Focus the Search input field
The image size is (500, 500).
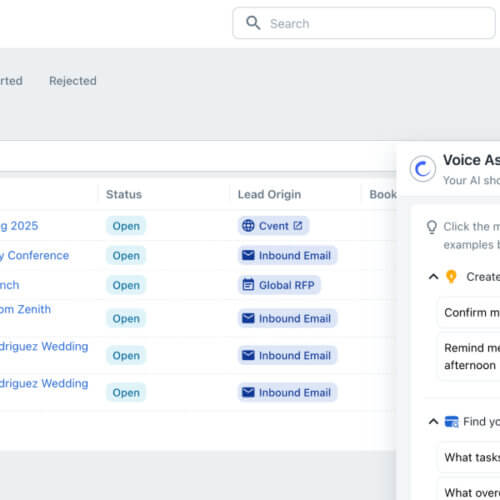(364, 23)
